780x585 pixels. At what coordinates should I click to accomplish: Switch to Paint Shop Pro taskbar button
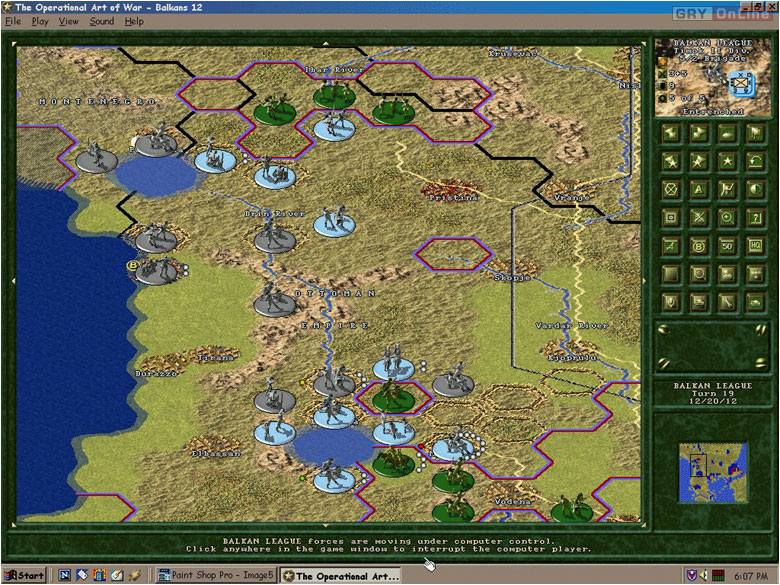click(x=215, y=576)
